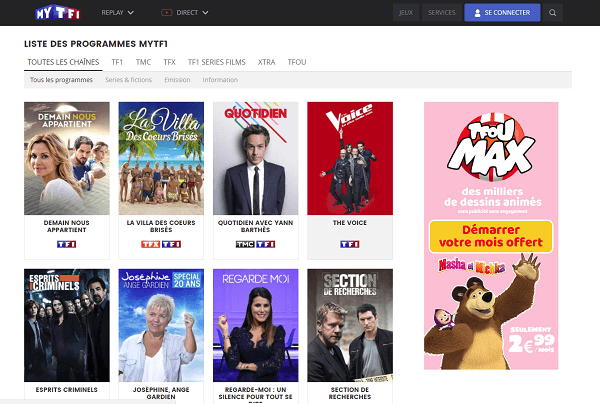The height and width of the screenshot is (404, 600).
Task: Click La Villa des Coeurs Brisés title
Action: [x=161, y=226]
